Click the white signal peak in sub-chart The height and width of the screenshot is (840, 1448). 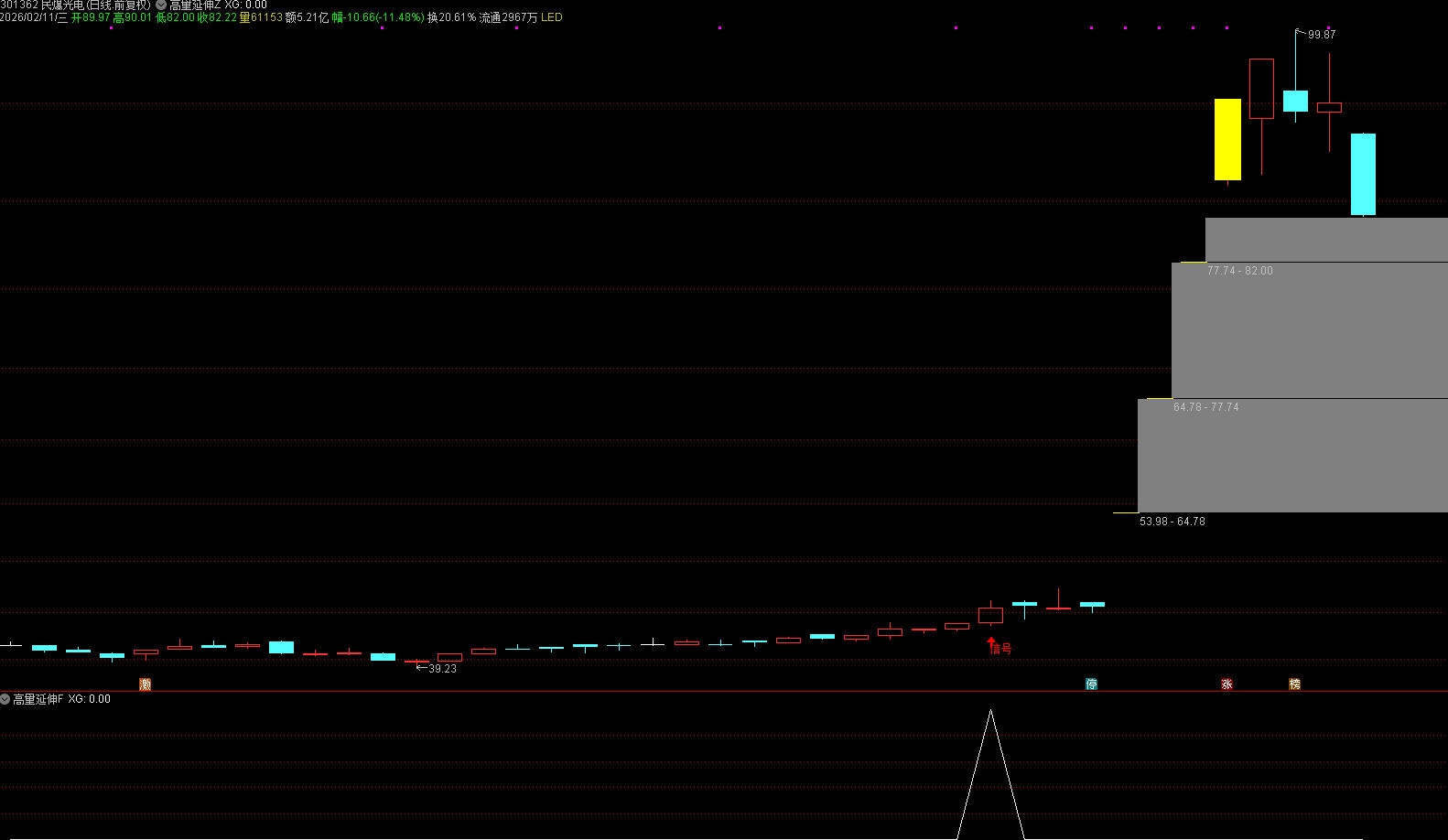(x=990, y=712)
